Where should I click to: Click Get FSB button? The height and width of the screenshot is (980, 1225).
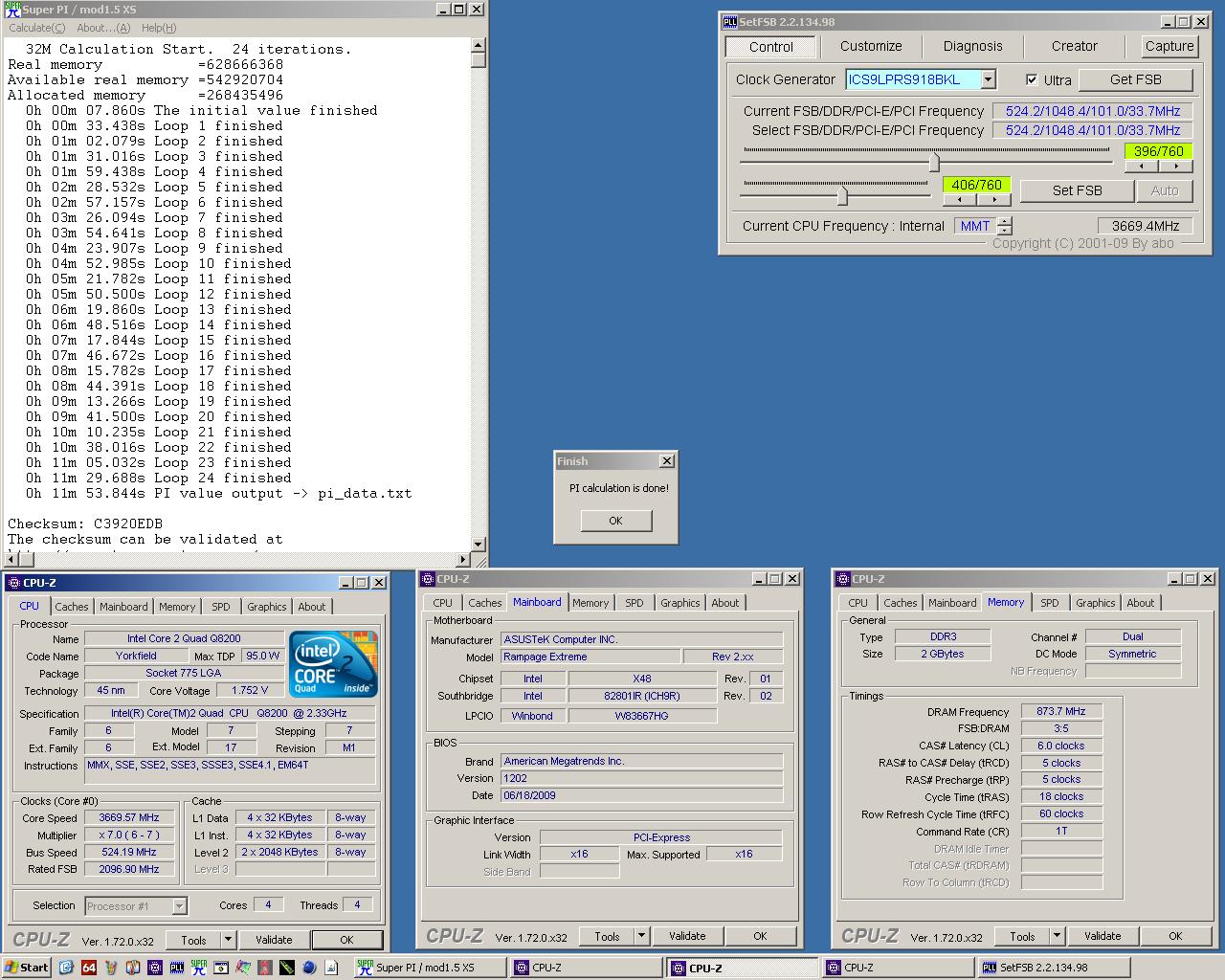pos(1135,79)
